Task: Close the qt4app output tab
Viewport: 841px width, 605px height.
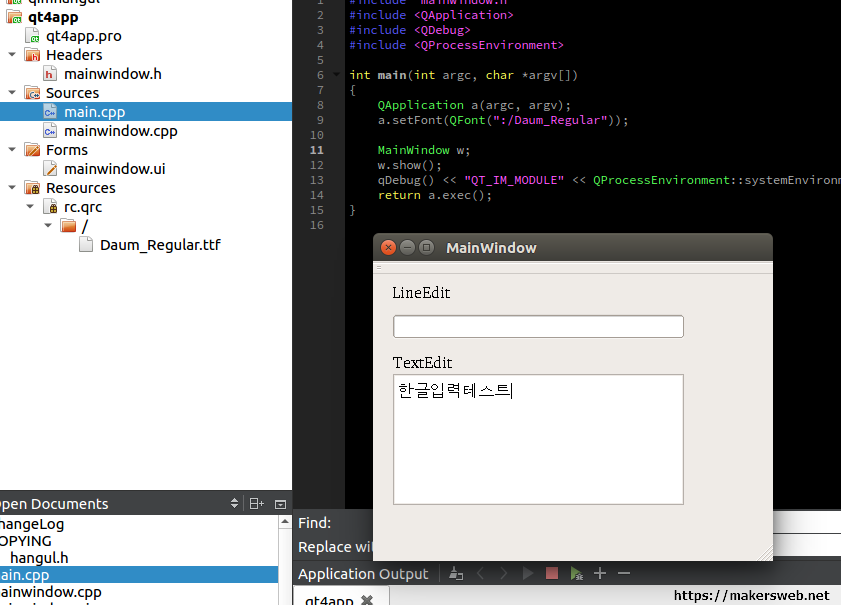Action: click(367, 600)
